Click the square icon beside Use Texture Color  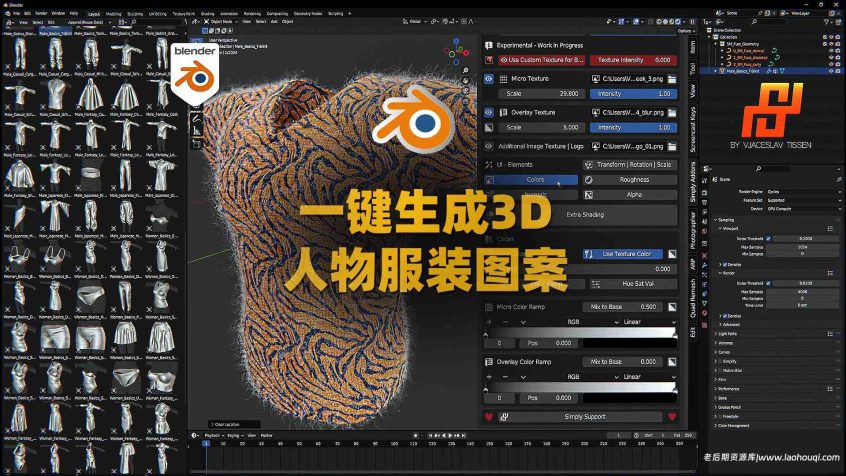pos(672,254)
